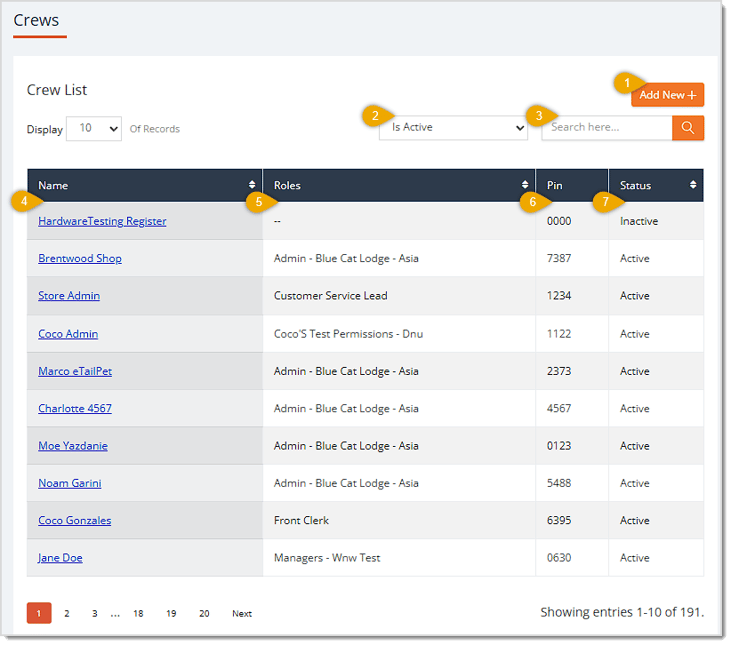Go to pagination page 19

click(x=171, y=614)
